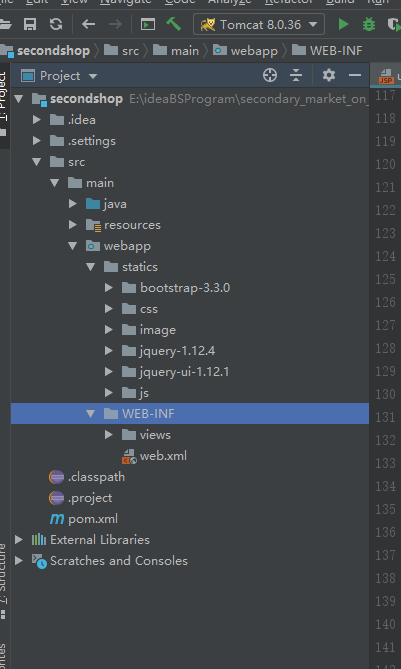401x669 pixels.
Task: Open the Analyze menu
Action: 230,2
